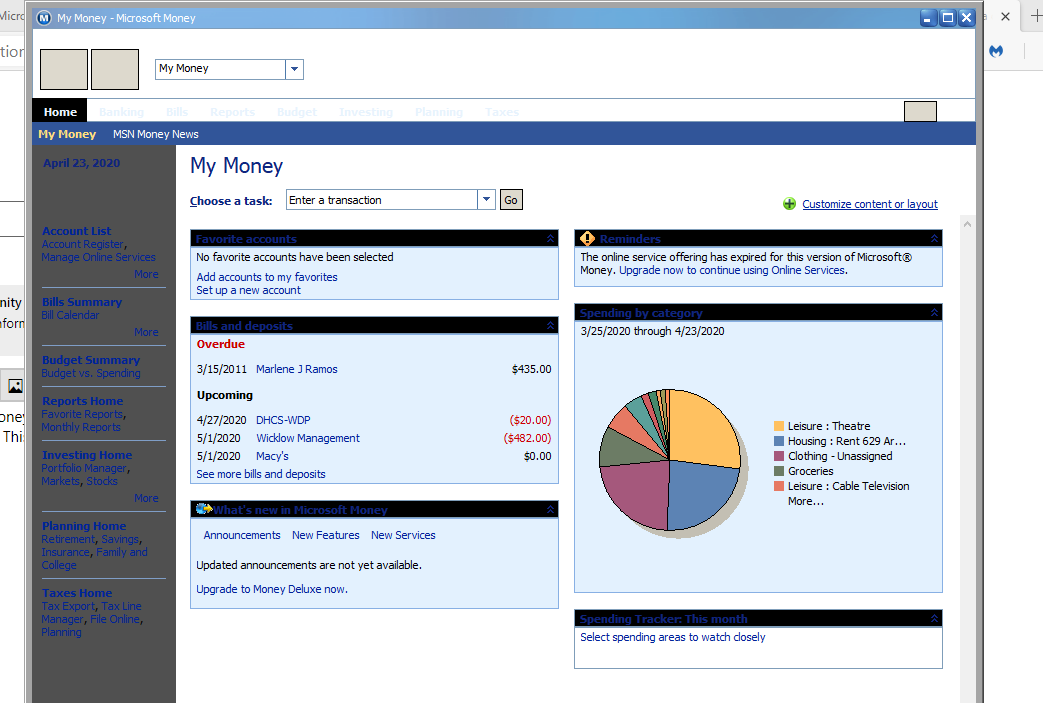Image resolution: width=1043 pixels, height=703 pixels.
Task: Open MSN Money News sub-tab
Action: 156,134
